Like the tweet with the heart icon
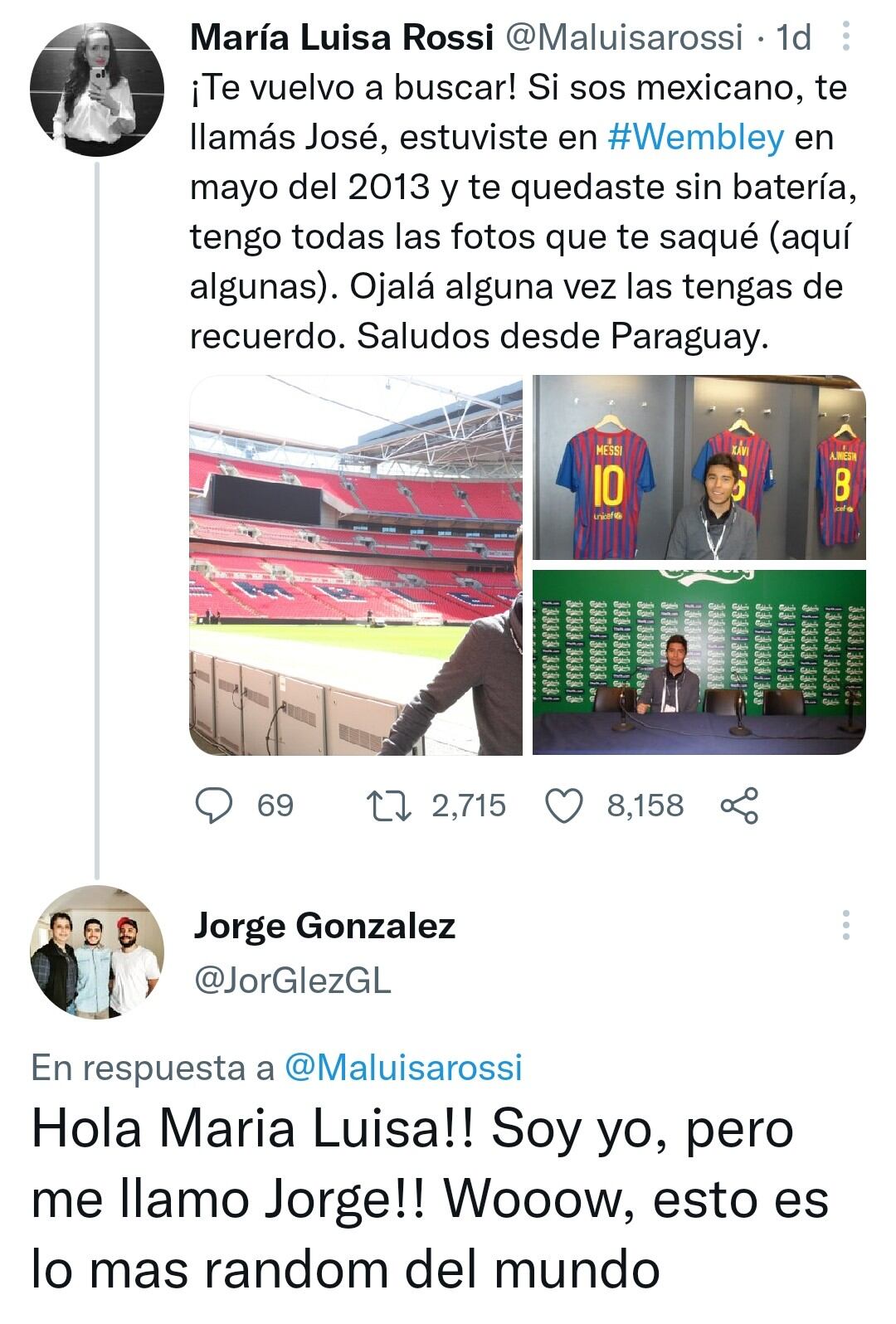The image size is (896, 1324). click(x=565, y=806)
